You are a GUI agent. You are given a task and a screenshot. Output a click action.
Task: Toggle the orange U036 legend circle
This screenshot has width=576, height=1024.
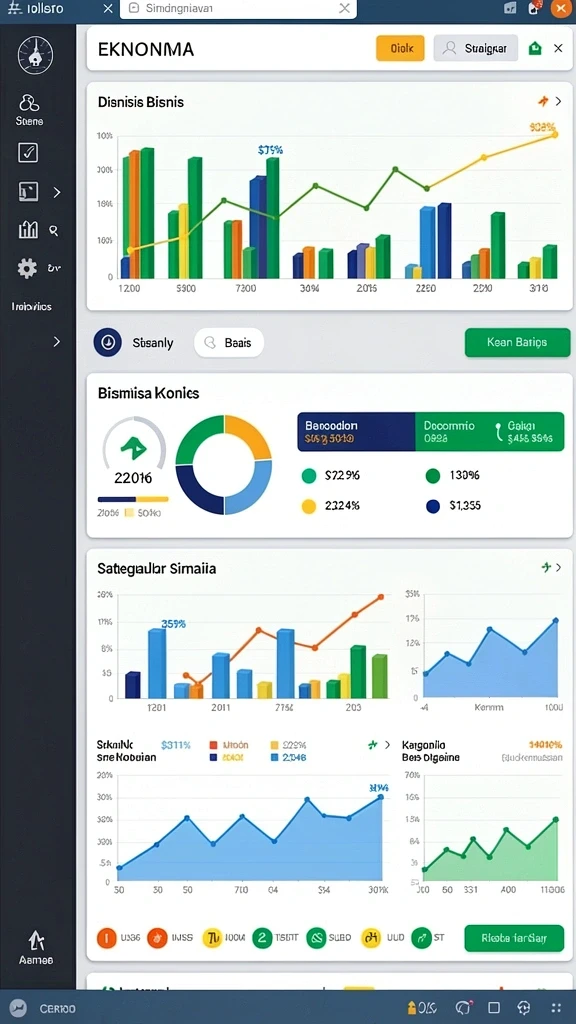point(106,938)
